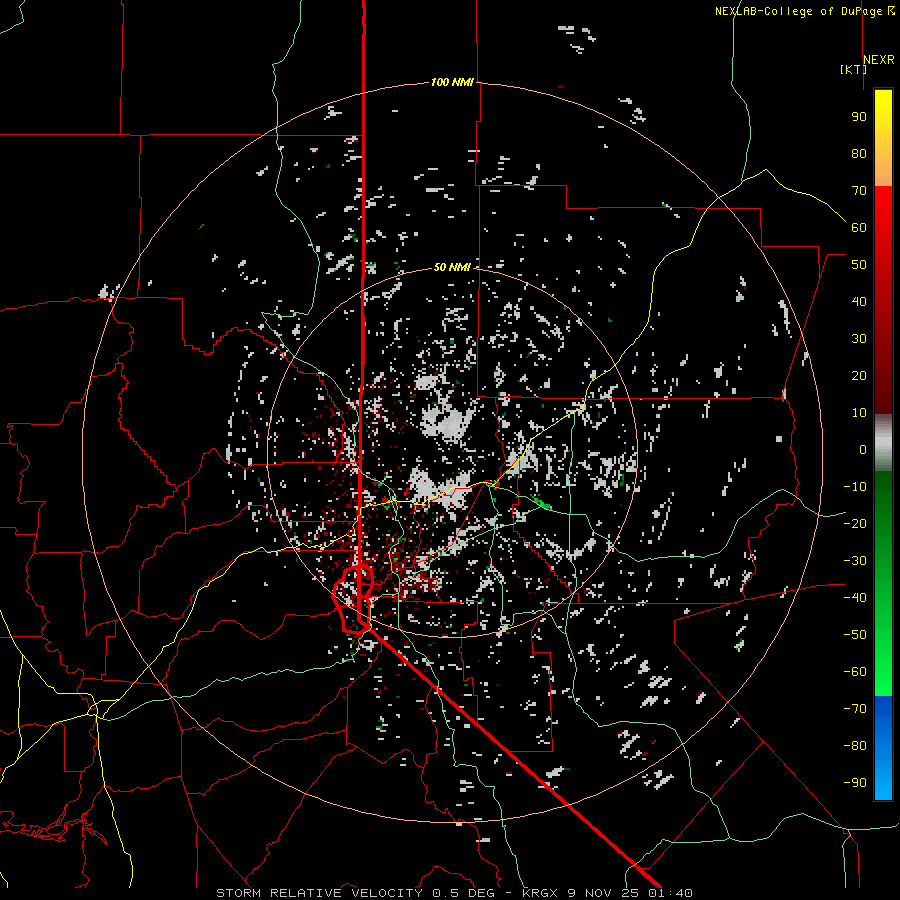Click the large gray echo blob inside 50 NMI ring
The width and height of the screenshot is (900, 900).
448,422
